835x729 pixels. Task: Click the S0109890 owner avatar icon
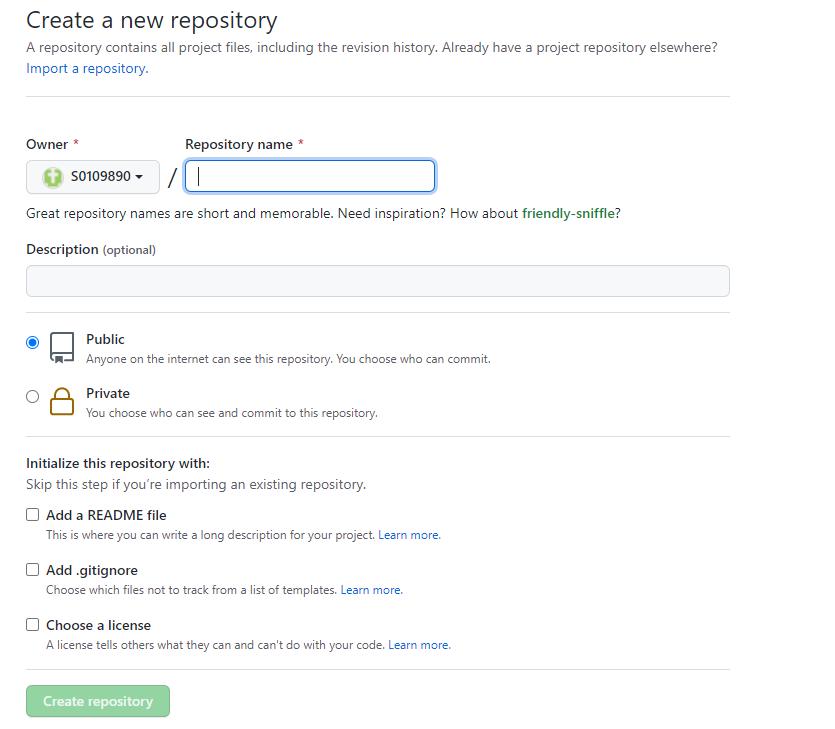point(53,177)
